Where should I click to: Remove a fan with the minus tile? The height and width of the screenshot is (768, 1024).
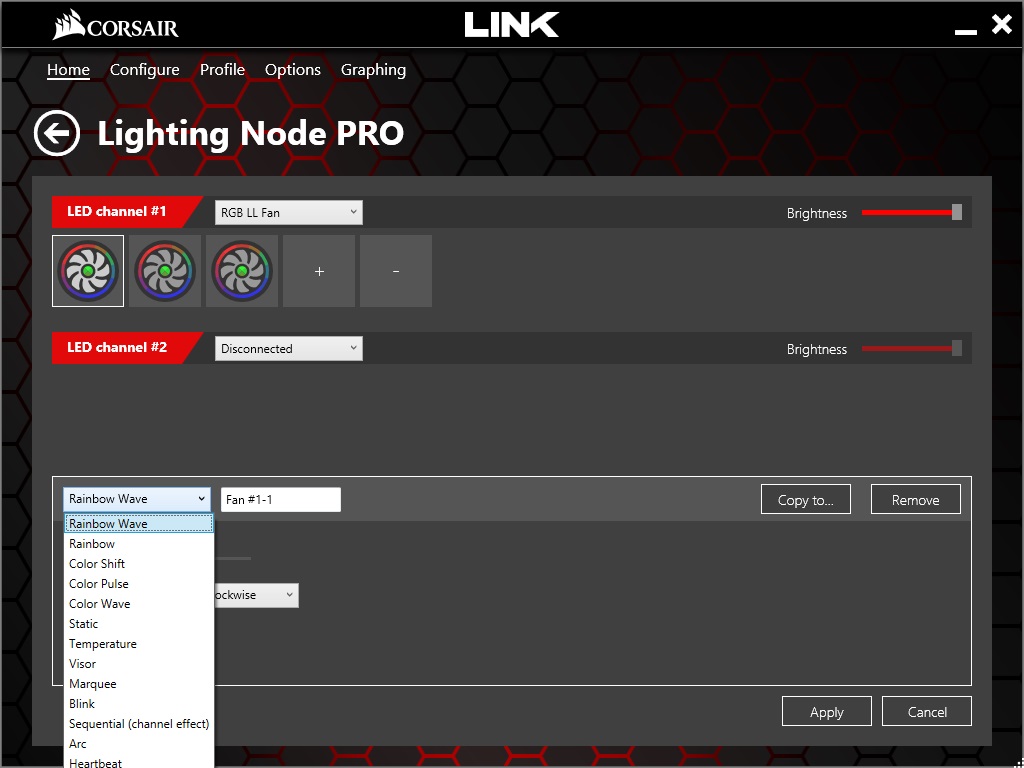tap(396, 271)
